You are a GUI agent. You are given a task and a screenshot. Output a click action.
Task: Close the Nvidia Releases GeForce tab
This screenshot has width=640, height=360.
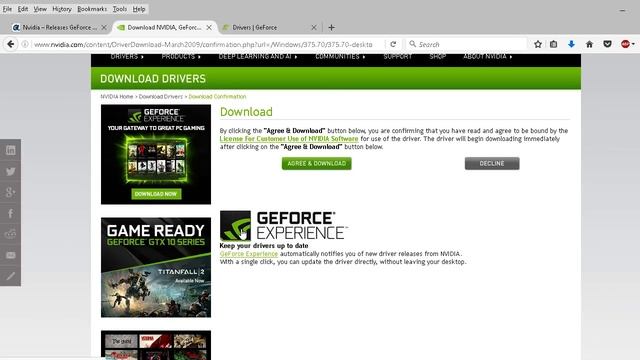point(104,27)
